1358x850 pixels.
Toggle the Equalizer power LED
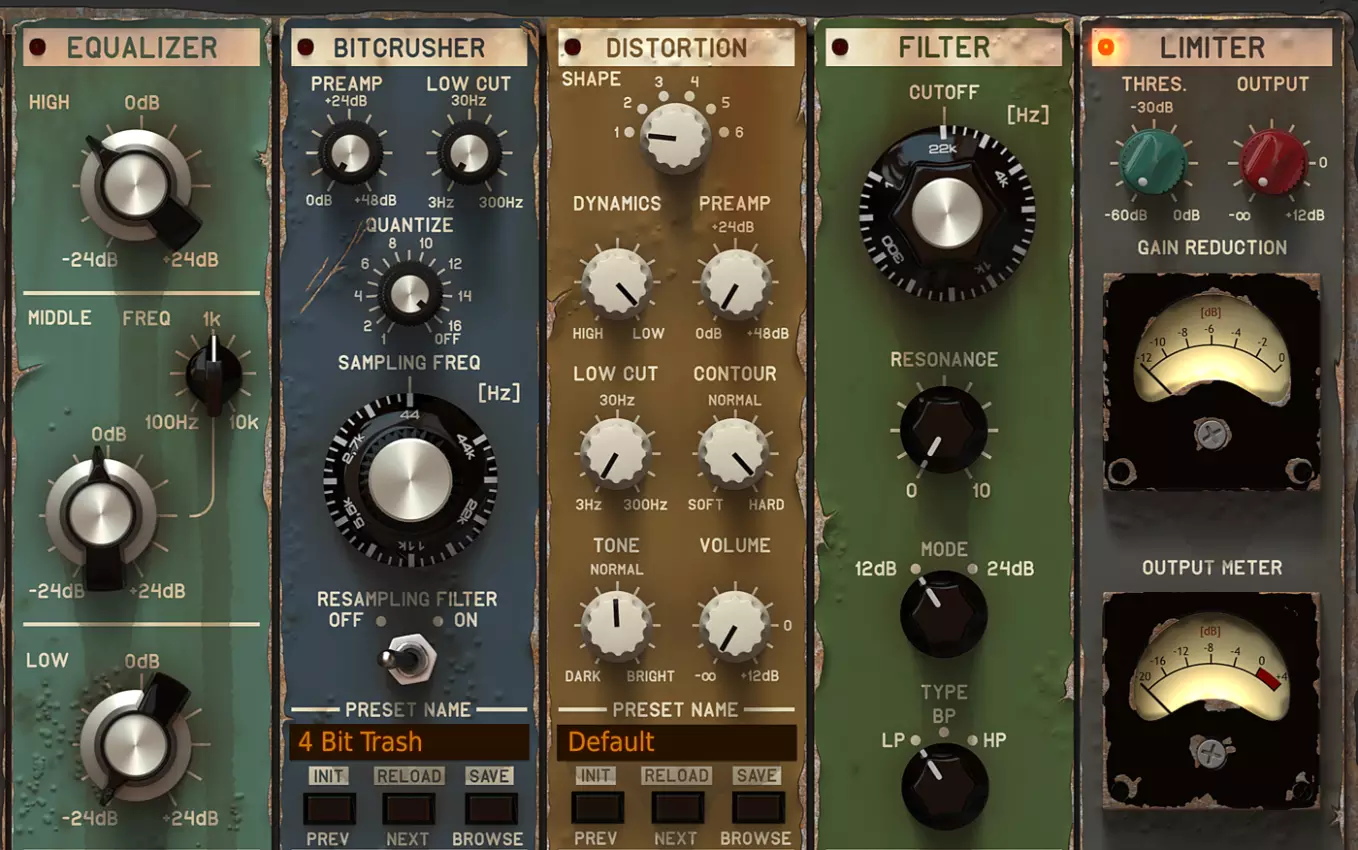tap(38, 47)
